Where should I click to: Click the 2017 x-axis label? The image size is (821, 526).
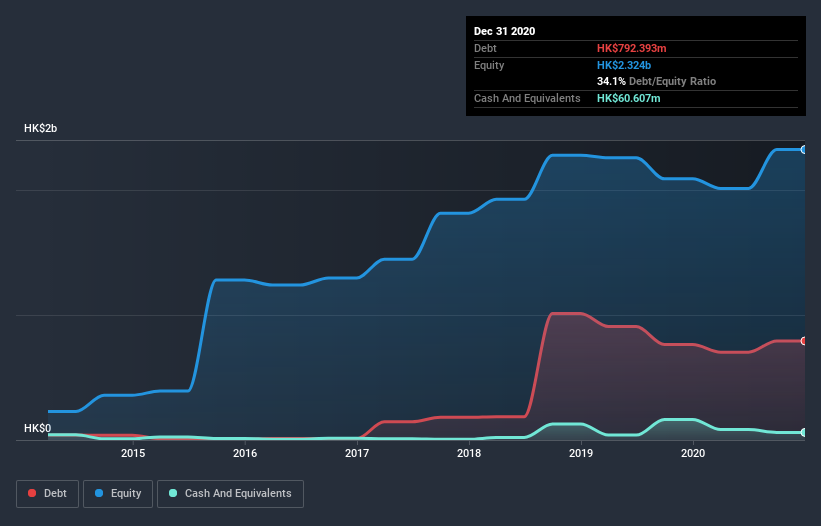[x=357, y=453]
